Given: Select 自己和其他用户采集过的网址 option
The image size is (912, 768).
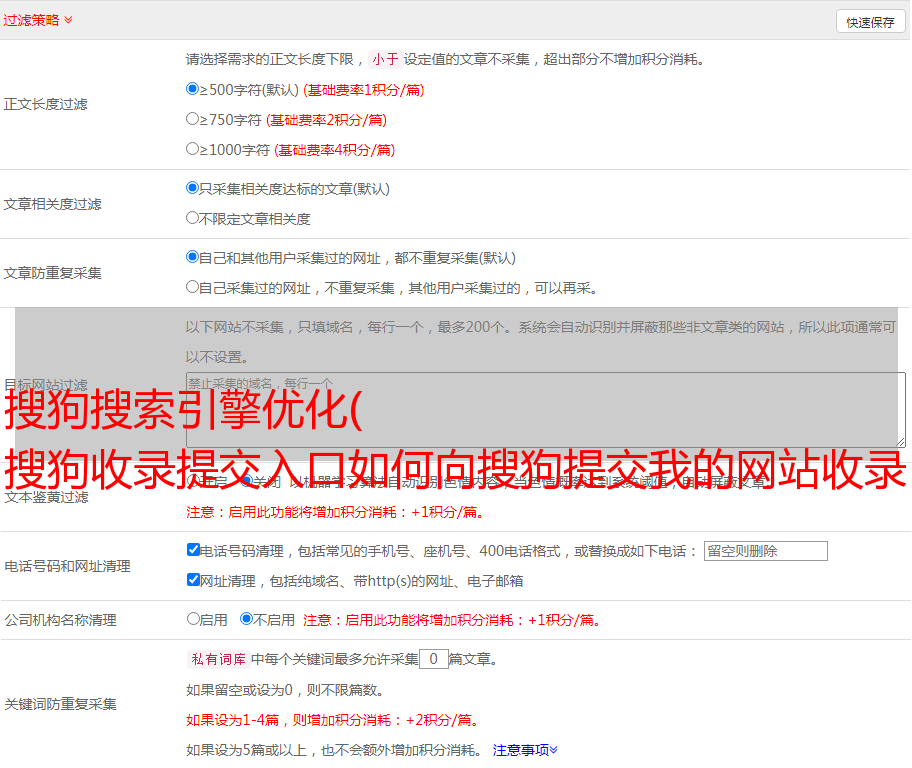Looking at the screenshot, I should tap(192, 257).
